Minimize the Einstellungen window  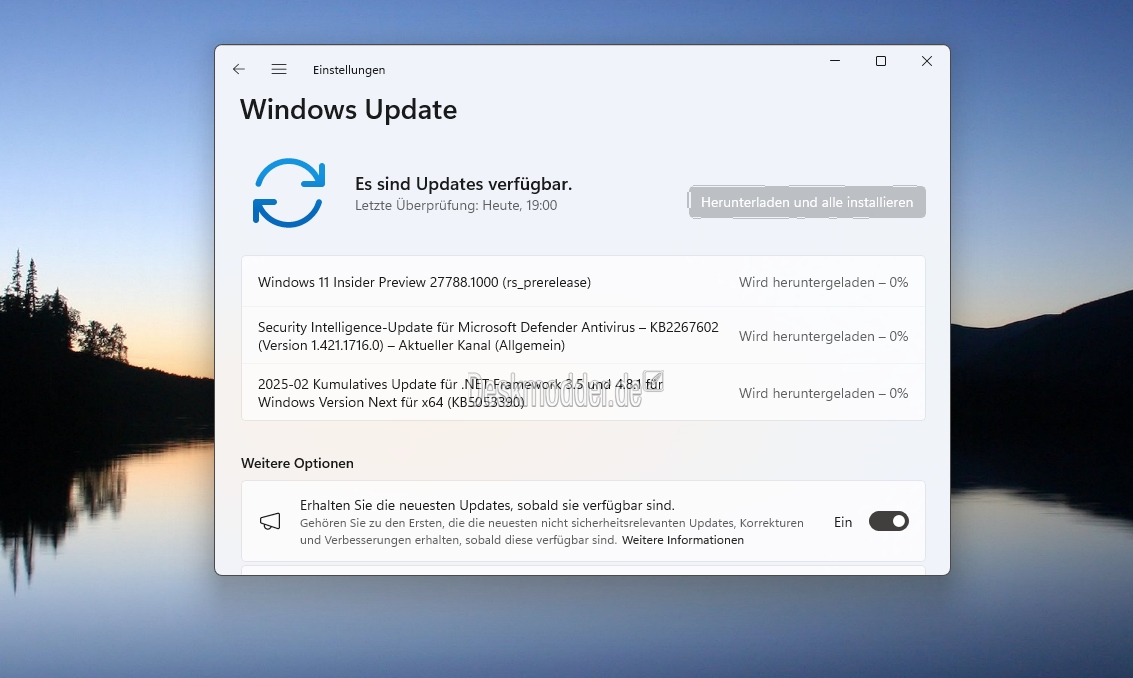click(x=835, y=61)
